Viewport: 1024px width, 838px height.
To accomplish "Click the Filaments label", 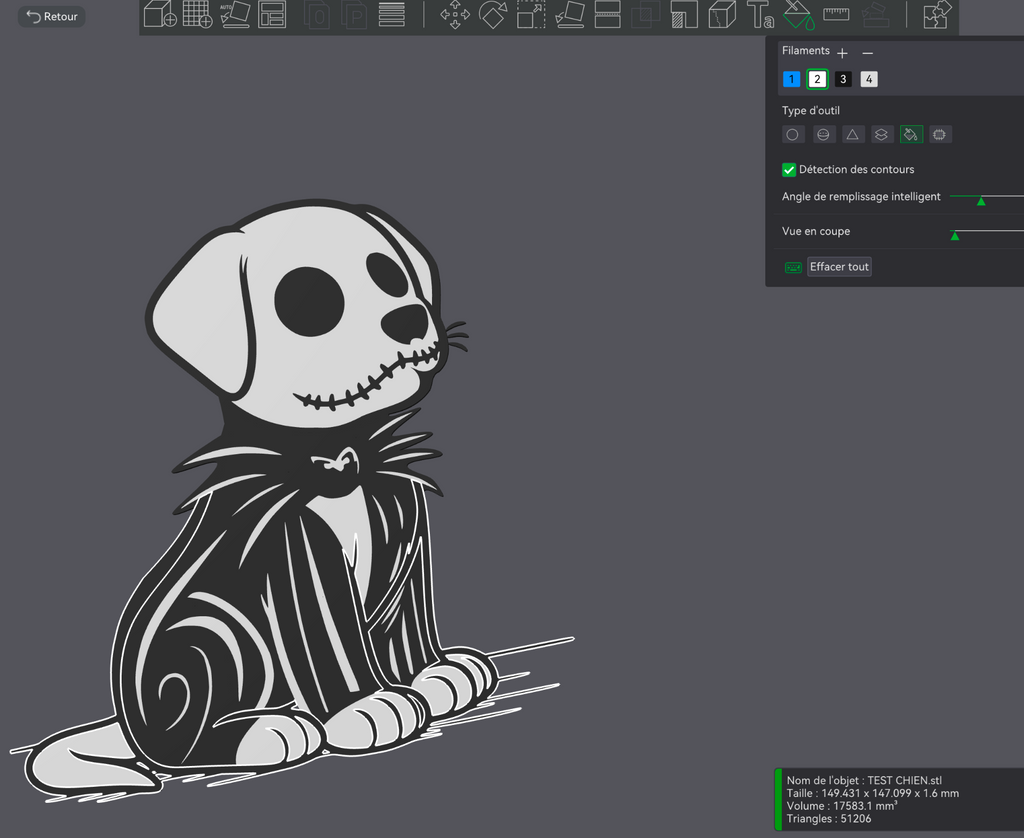I will pos(806,51).
